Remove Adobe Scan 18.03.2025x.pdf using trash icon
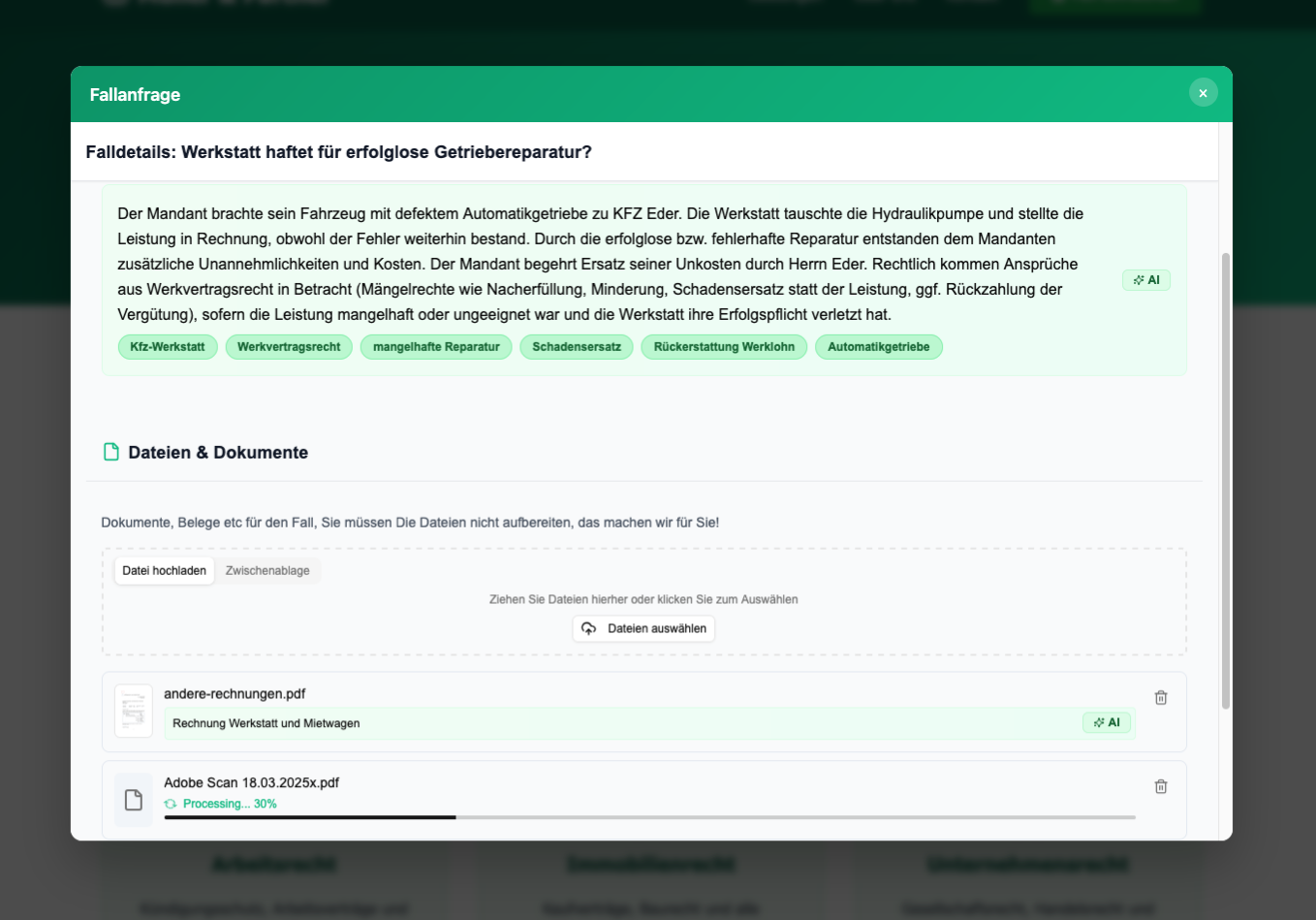 (1160, 786)
